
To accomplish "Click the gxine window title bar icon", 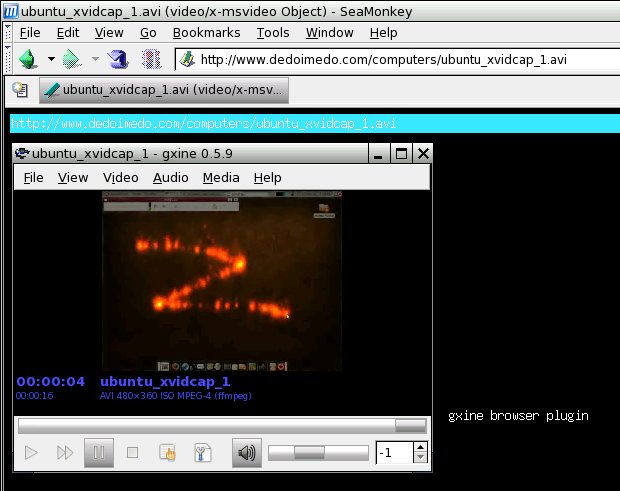I will tap(22, 153).
